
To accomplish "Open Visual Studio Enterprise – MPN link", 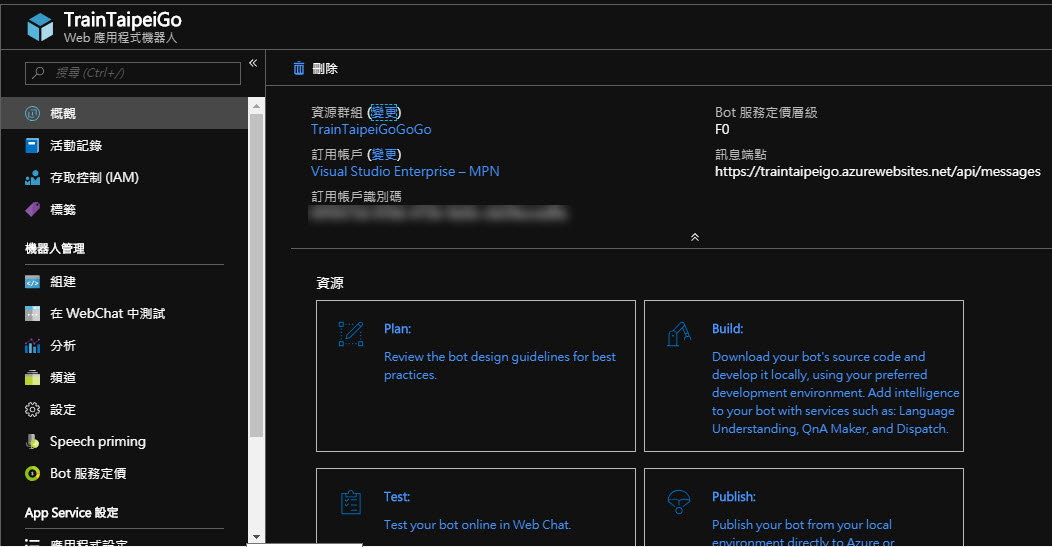I will pos(405,171).
